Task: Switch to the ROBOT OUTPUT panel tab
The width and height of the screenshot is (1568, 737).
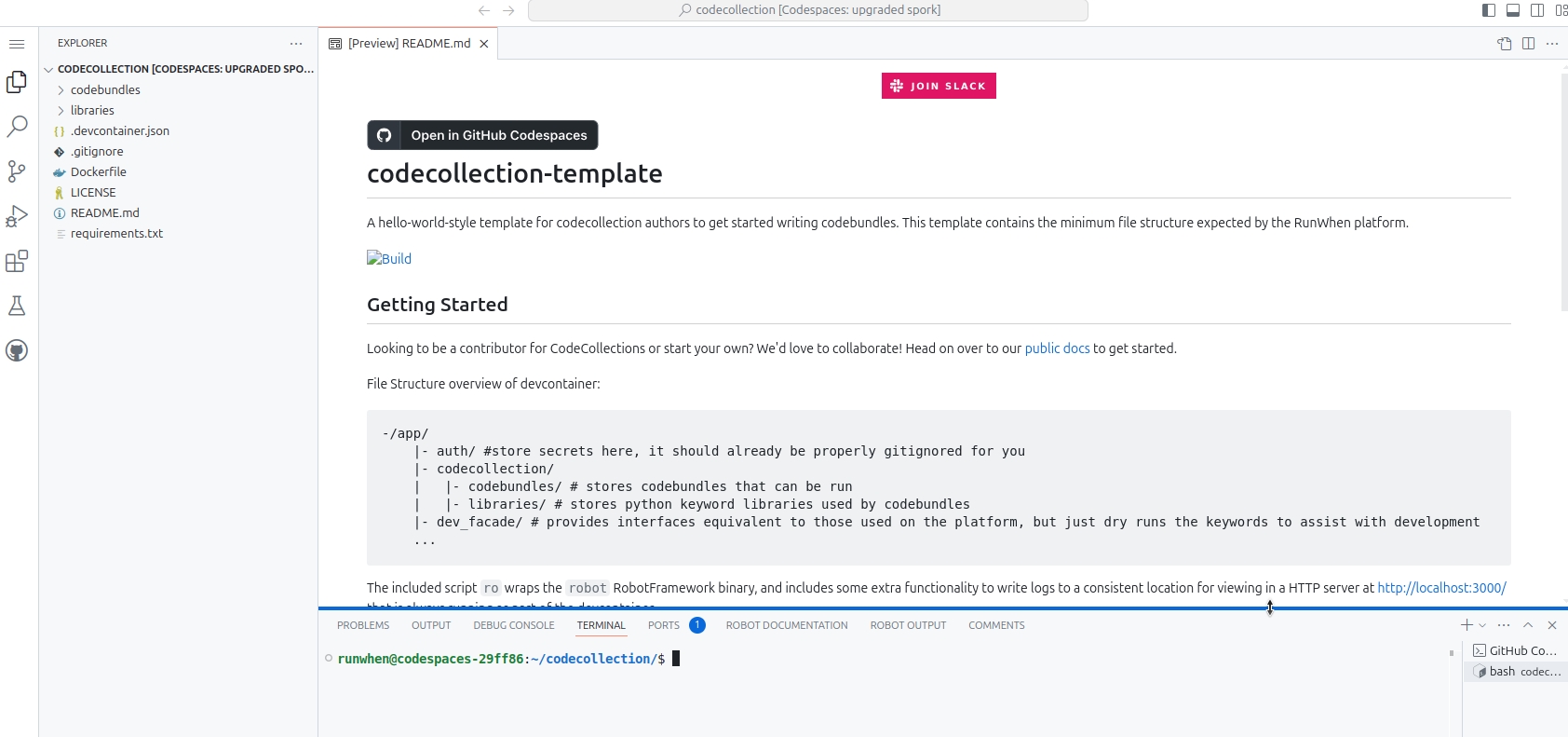Action: click(x=908, y=625)
